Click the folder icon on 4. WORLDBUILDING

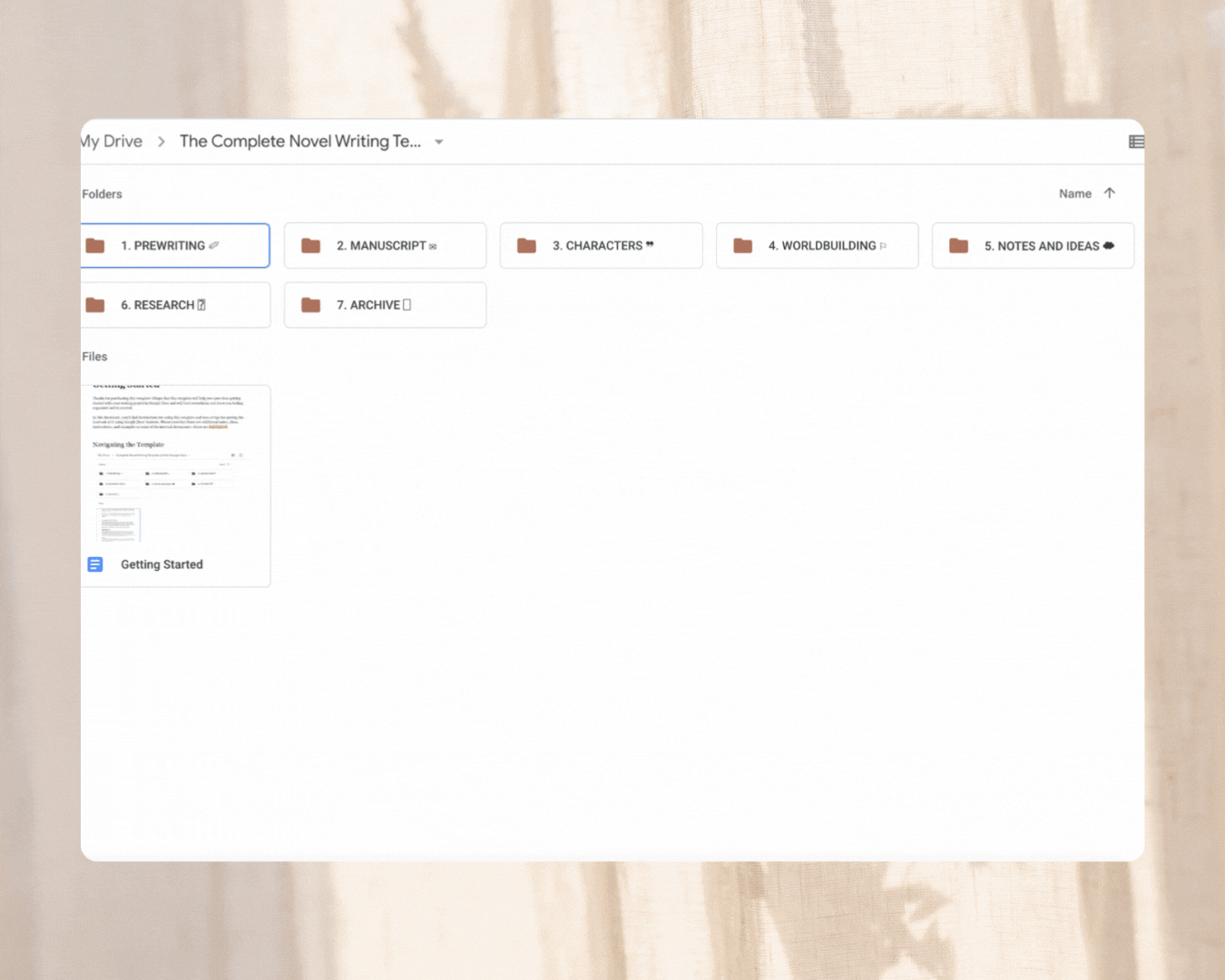pos(742,245)
